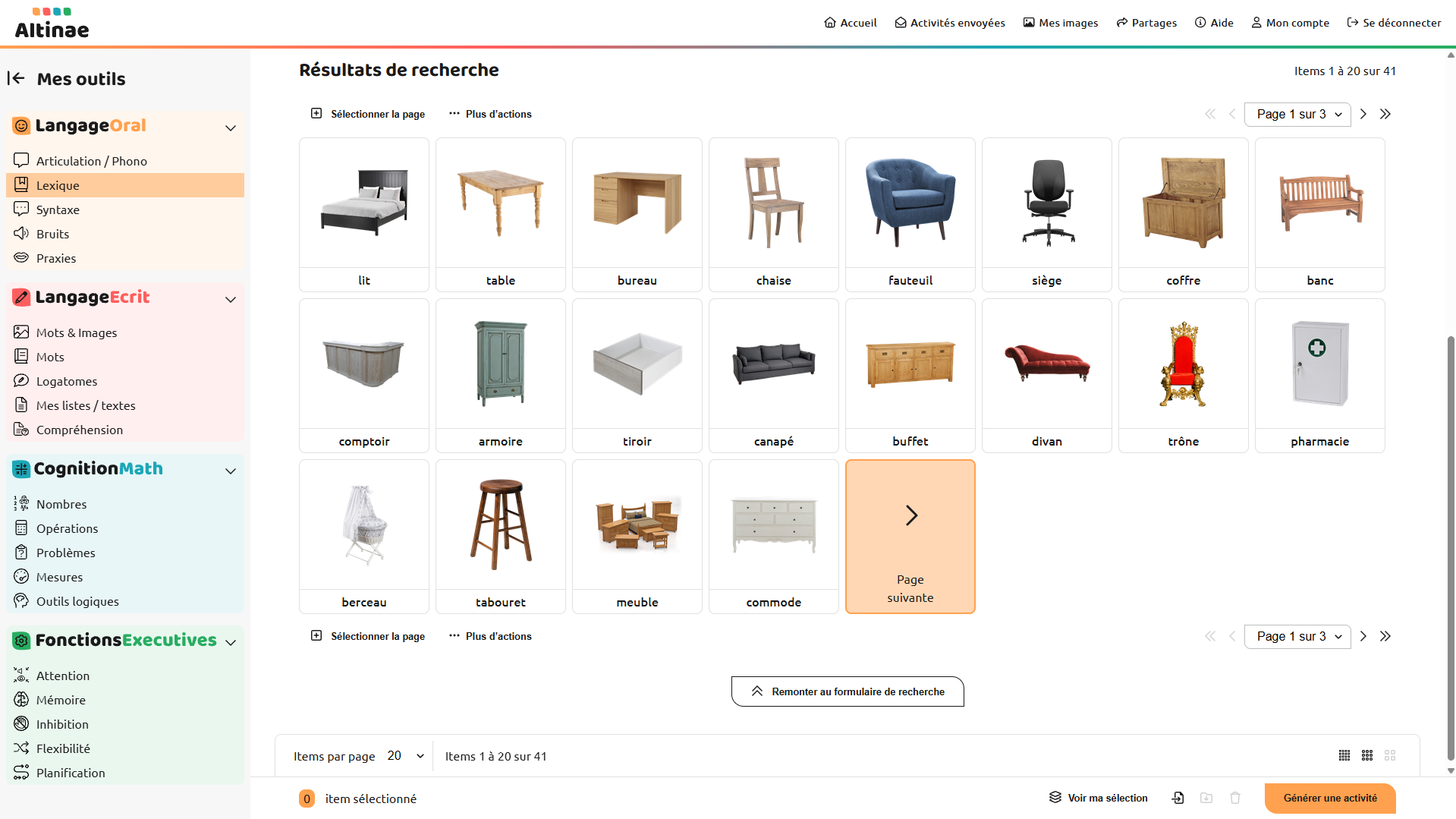This screenshot has height=819, width=1456.
Task: Click 'Générer une activité' button
Action: tap(1330, 798)
